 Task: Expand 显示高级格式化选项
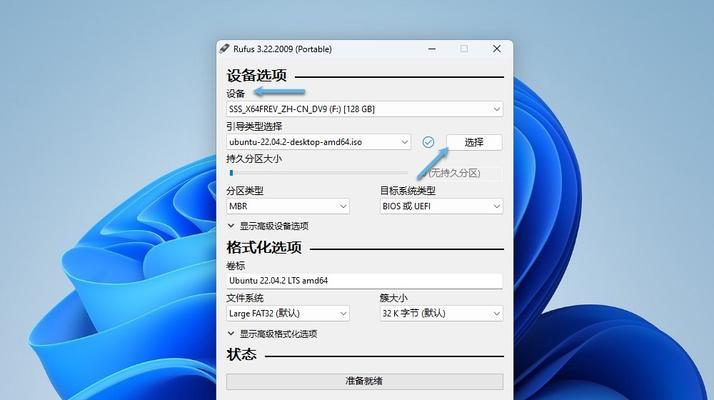click(x=273, y=334)
